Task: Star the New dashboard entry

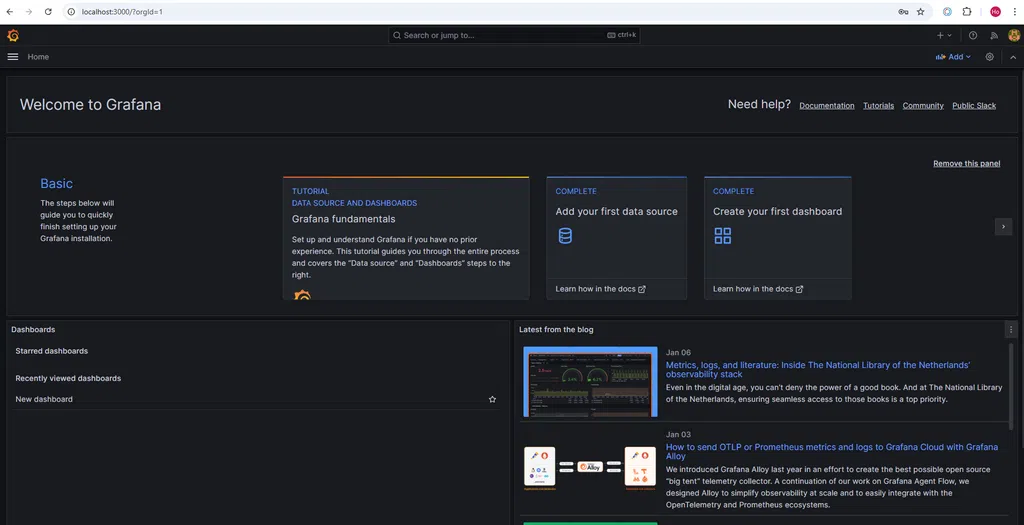Action: (492, 399)
